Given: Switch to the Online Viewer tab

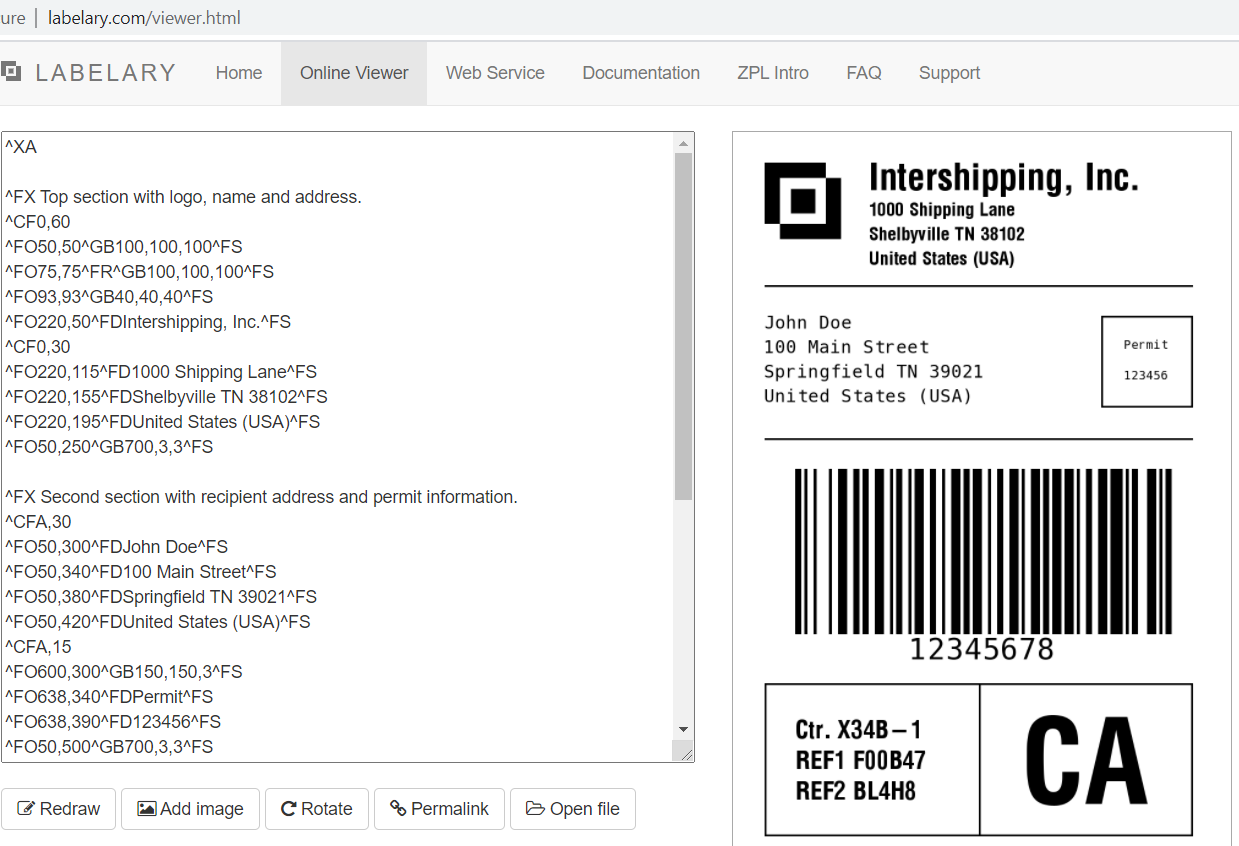Looking at the screenshot, I should (354, 72).
